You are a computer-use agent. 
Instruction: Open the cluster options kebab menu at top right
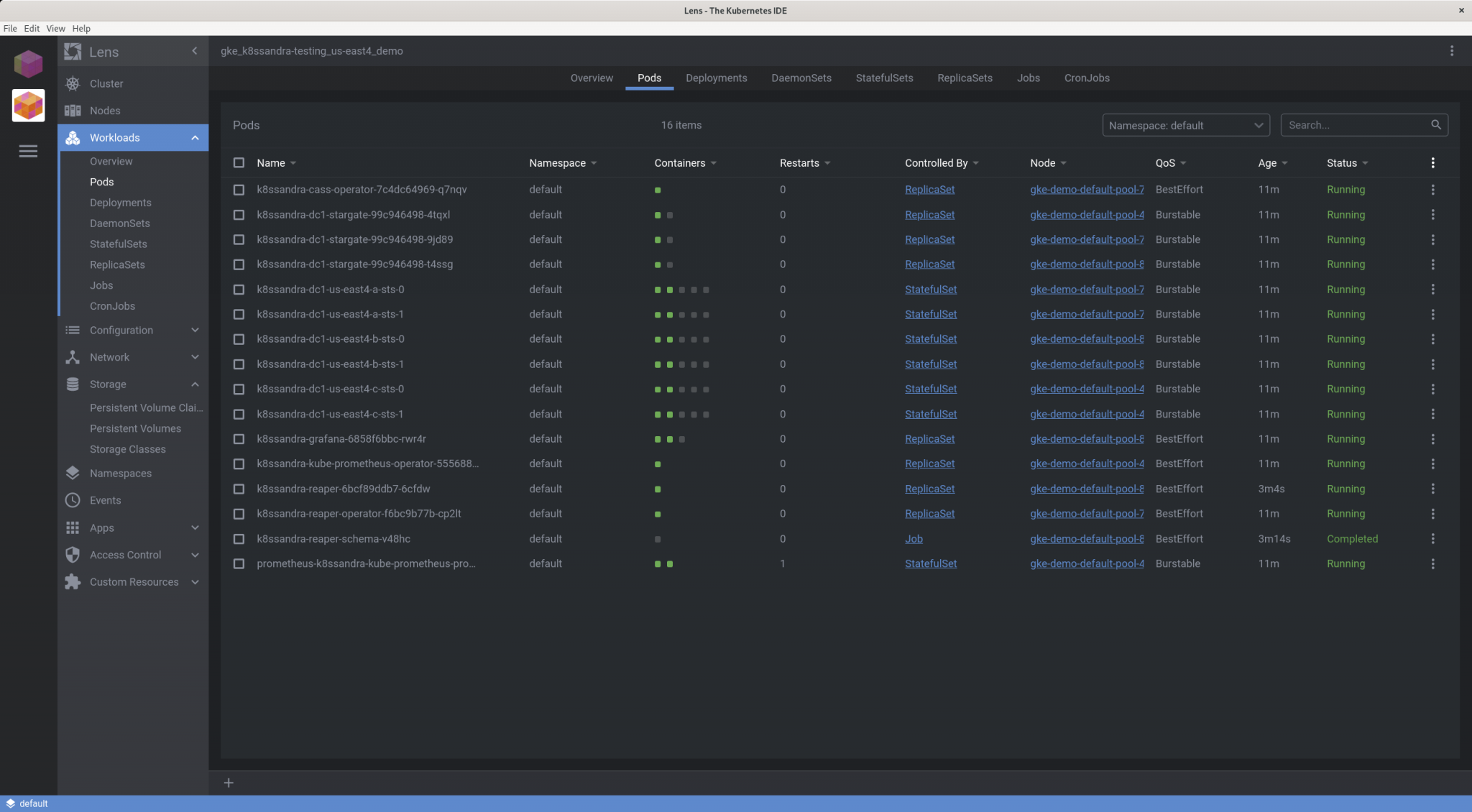1452,51
